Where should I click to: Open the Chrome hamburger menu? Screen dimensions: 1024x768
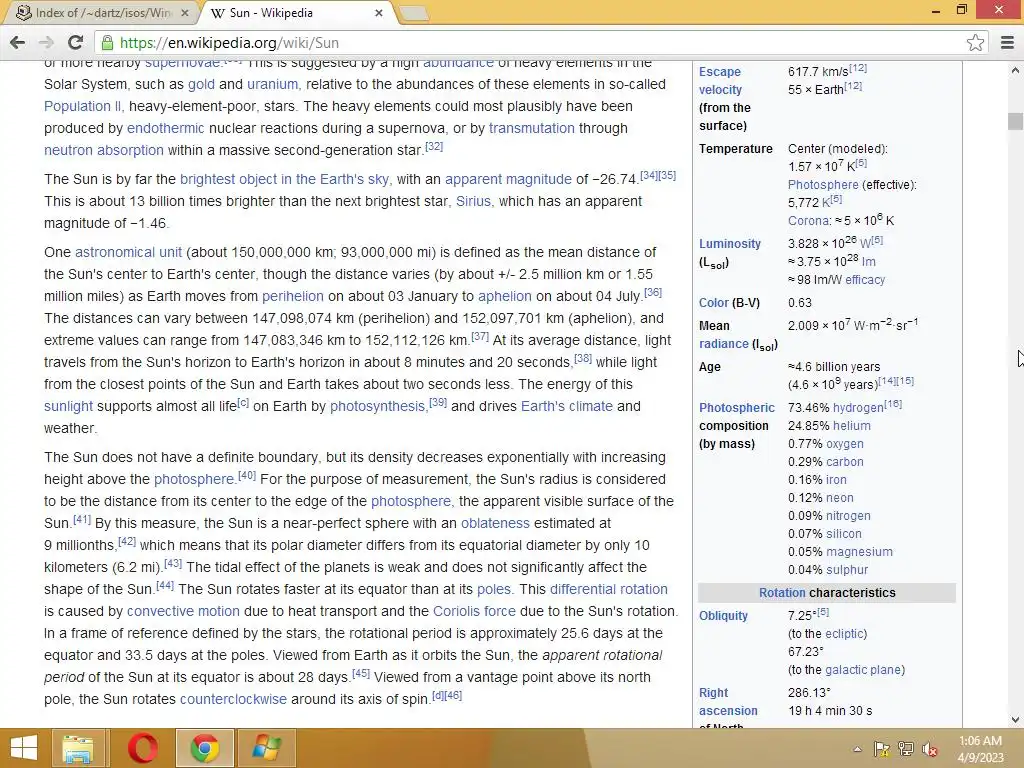pos(1007,43)
